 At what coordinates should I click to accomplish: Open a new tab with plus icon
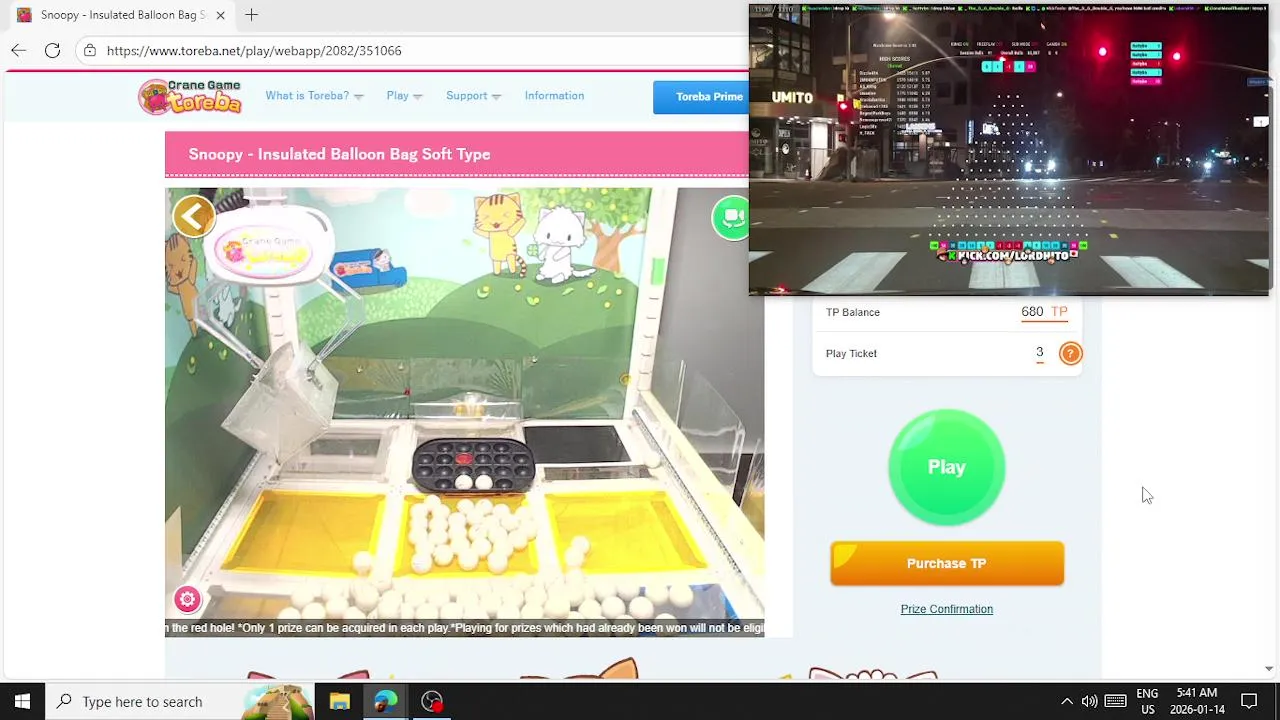252,15
